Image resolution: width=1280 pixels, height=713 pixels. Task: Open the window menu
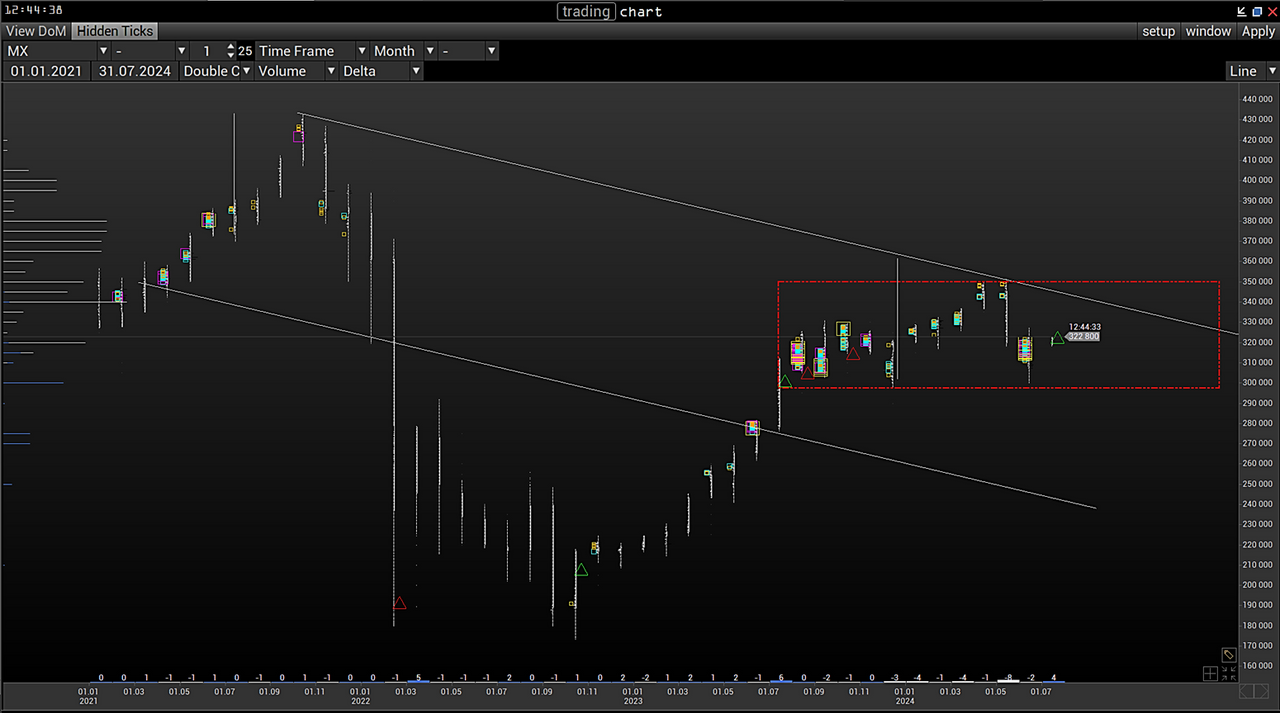click(1208, 31)
